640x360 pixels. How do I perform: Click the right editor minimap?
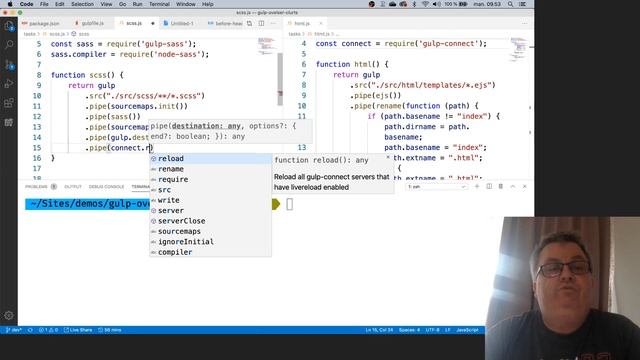point(519,49)
